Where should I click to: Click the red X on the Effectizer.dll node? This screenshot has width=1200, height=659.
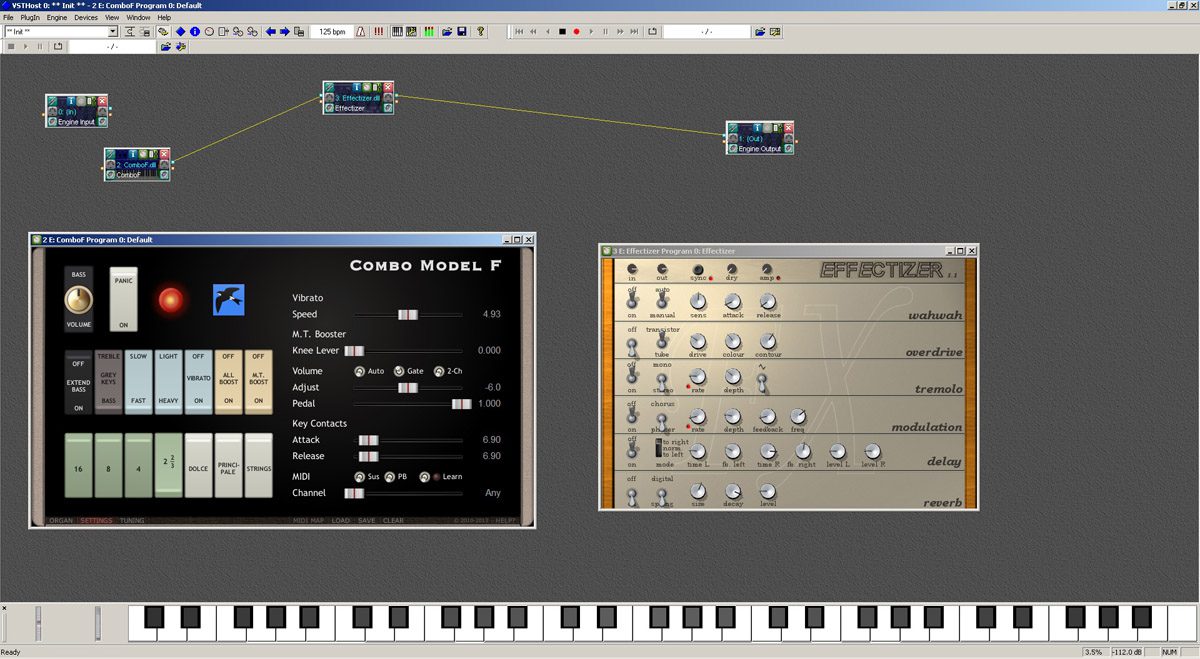(388, 87)
